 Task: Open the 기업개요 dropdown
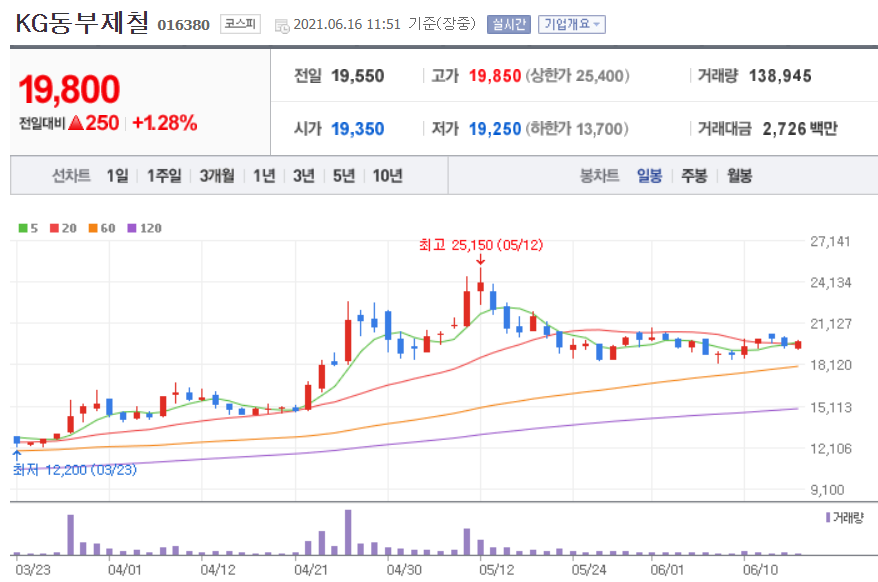(x=572, y=24)
